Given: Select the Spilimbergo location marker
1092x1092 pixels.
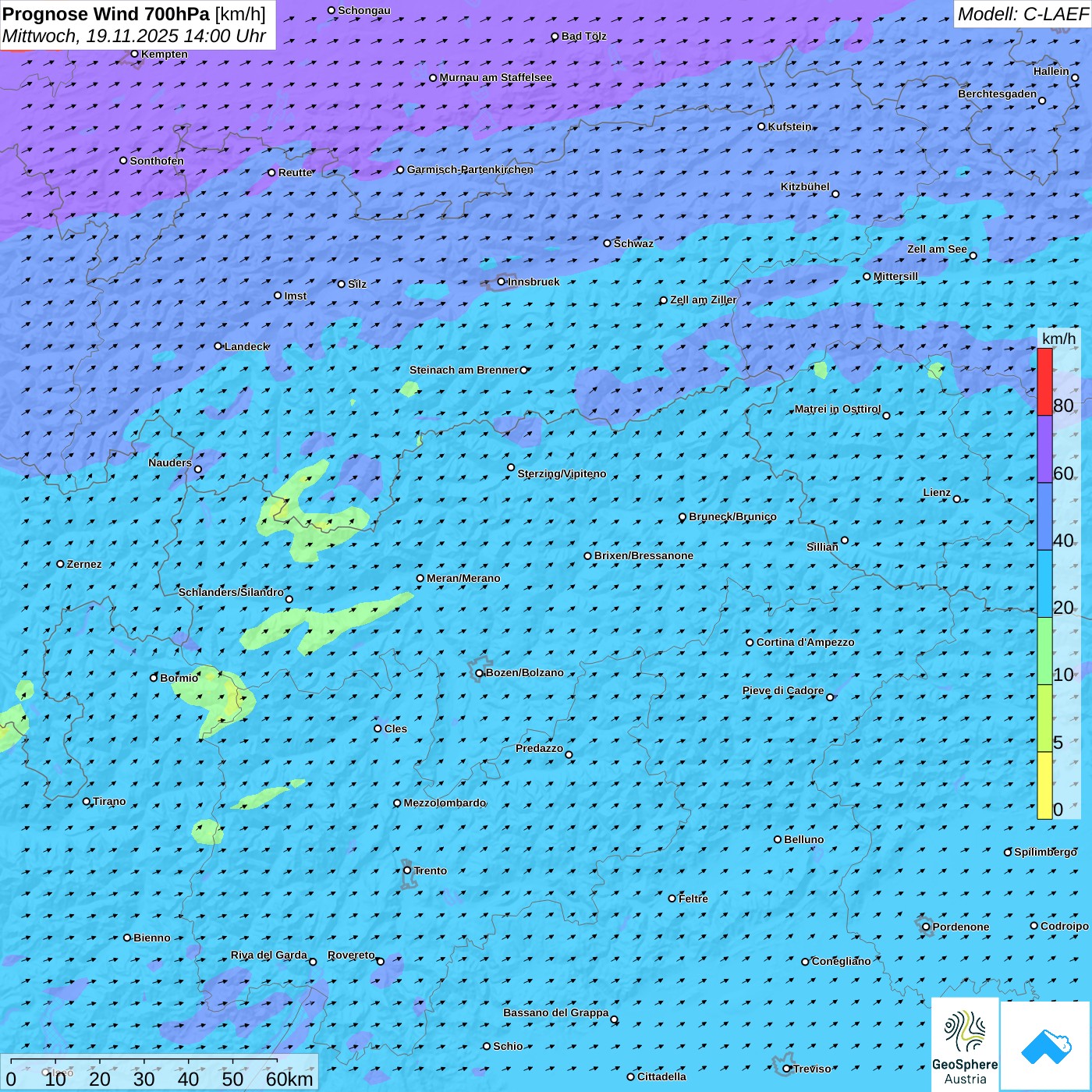Looking at the screenshot, I should pyautogui.click(x=1008, y=853).
